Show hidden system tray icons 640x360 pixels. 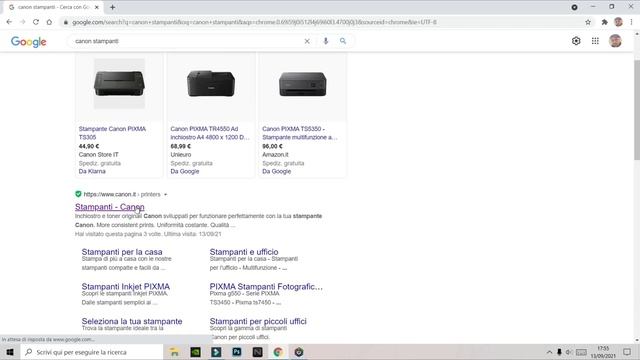click(x=549, y=352)
